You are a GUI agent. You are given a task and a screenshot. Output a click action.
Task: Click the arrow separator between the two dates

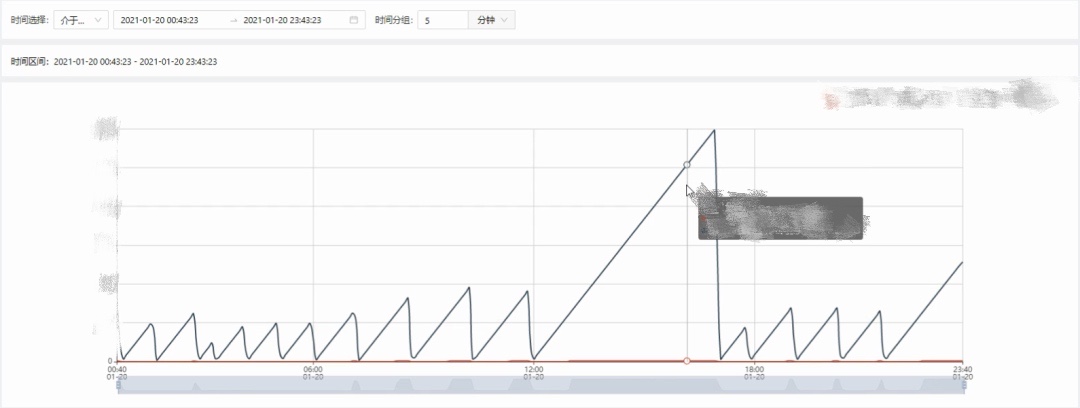point(234,20)
